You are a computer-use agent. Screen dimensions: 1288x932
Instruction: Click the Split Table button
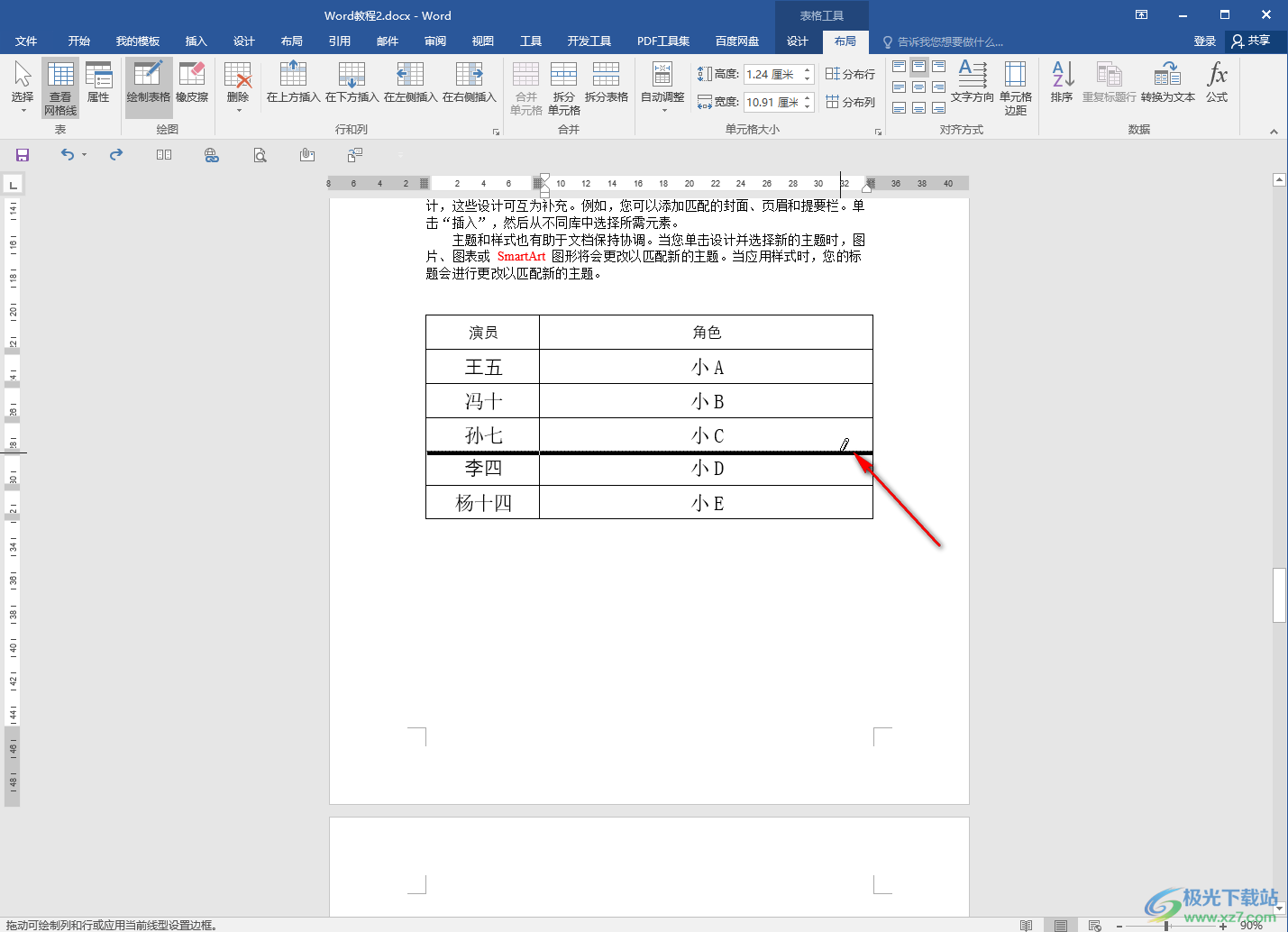pyautogui.click(x=607, y=83)
